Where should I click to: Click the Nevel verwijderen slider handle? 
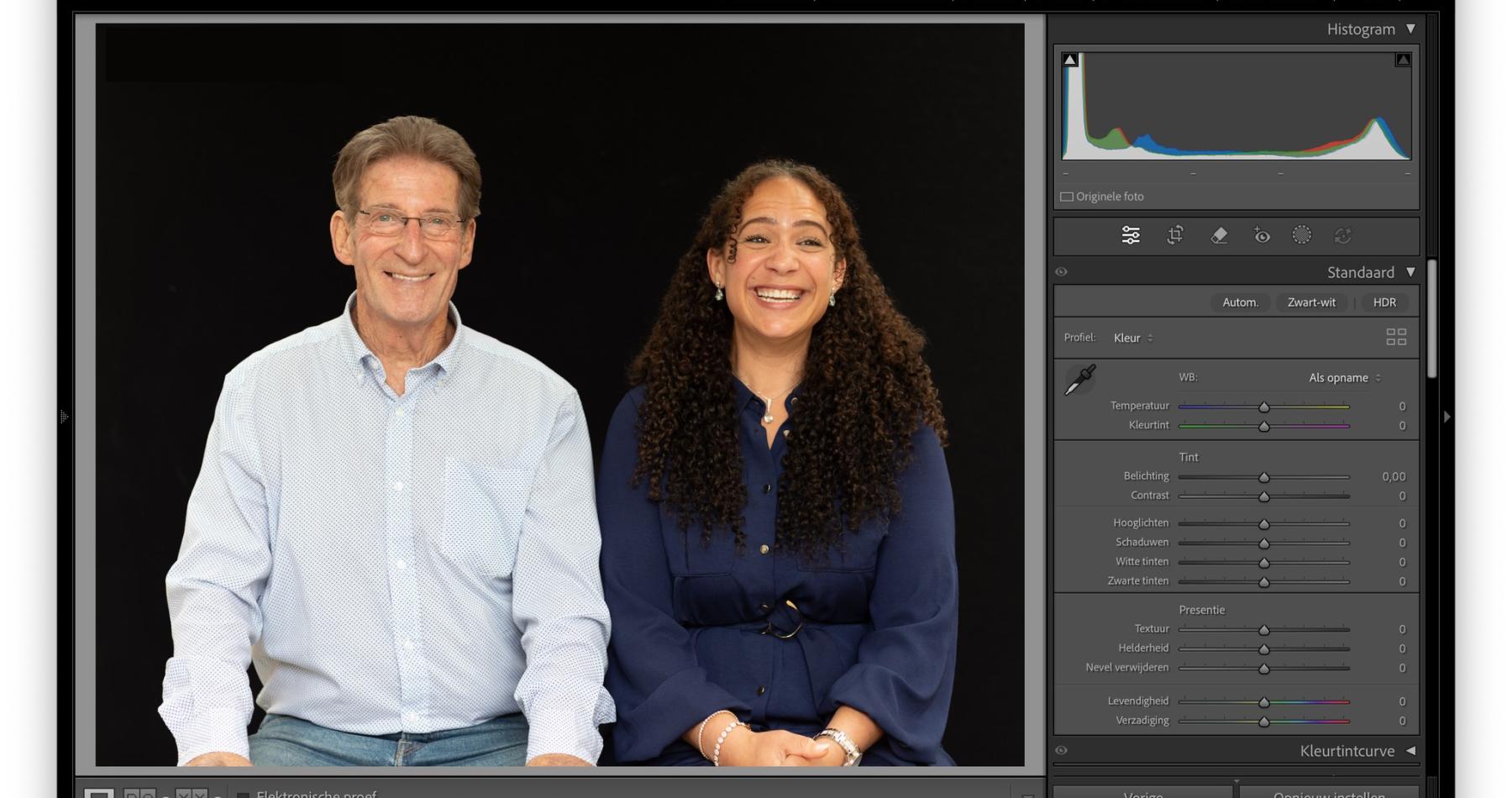[1263, 669]
